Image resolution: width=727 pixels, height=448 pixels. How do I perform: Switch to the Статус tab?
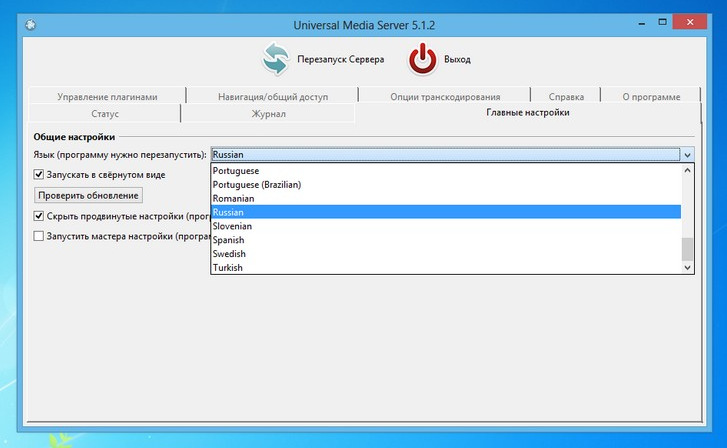click(105, 114)
